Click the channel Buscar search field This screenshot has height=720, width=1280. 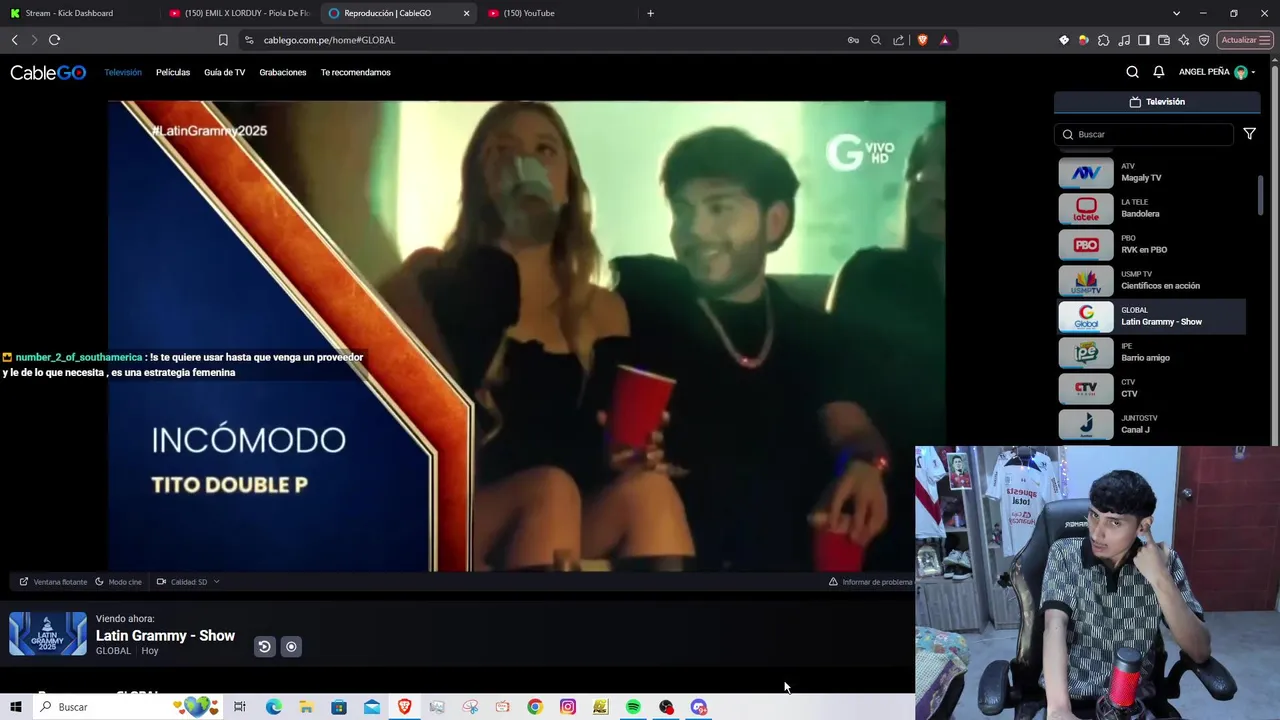click(1144, 134)
